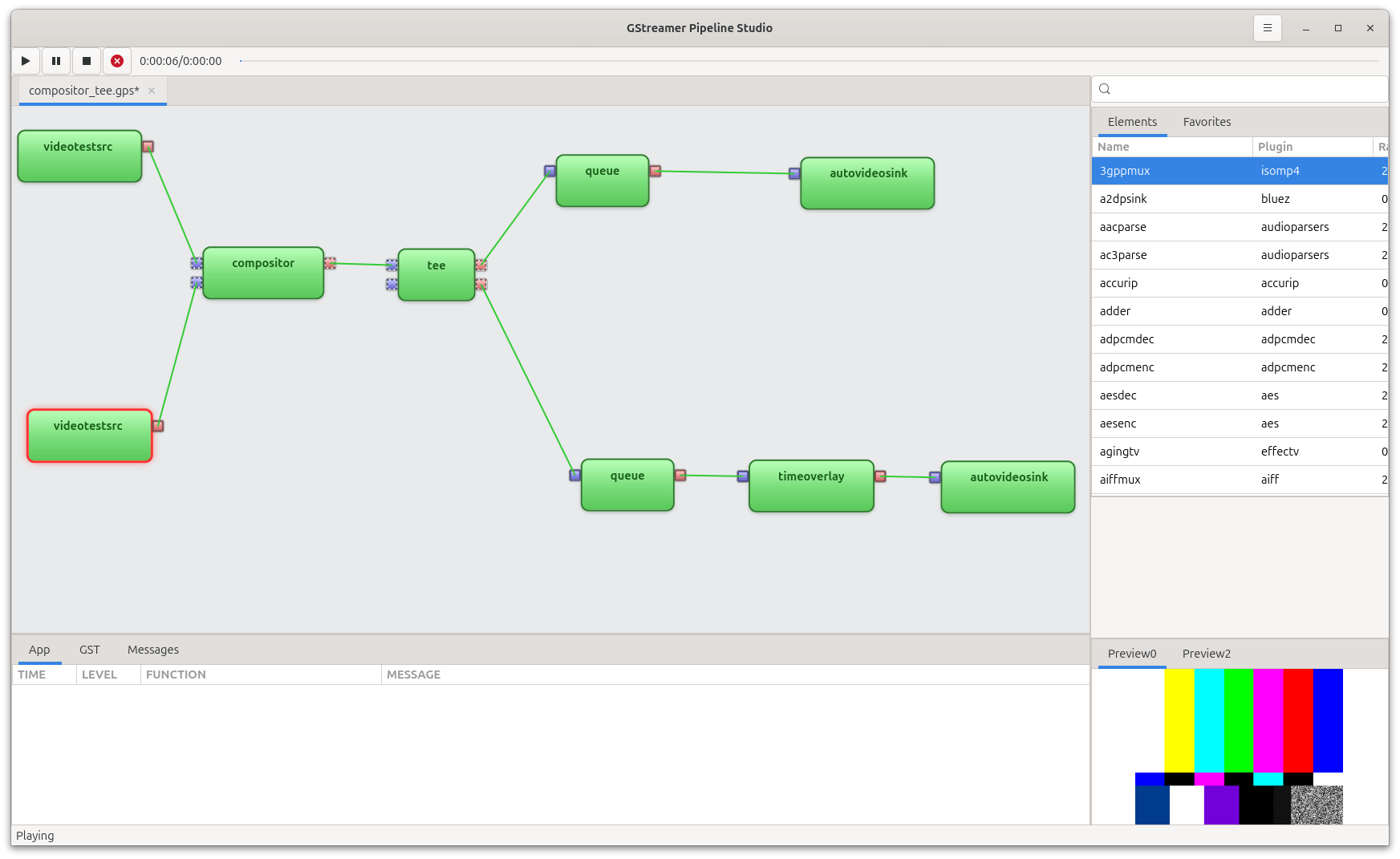This screenshot has width=1400, height=859.
Task: Click the compositor source pad
Action: point(330,263)
